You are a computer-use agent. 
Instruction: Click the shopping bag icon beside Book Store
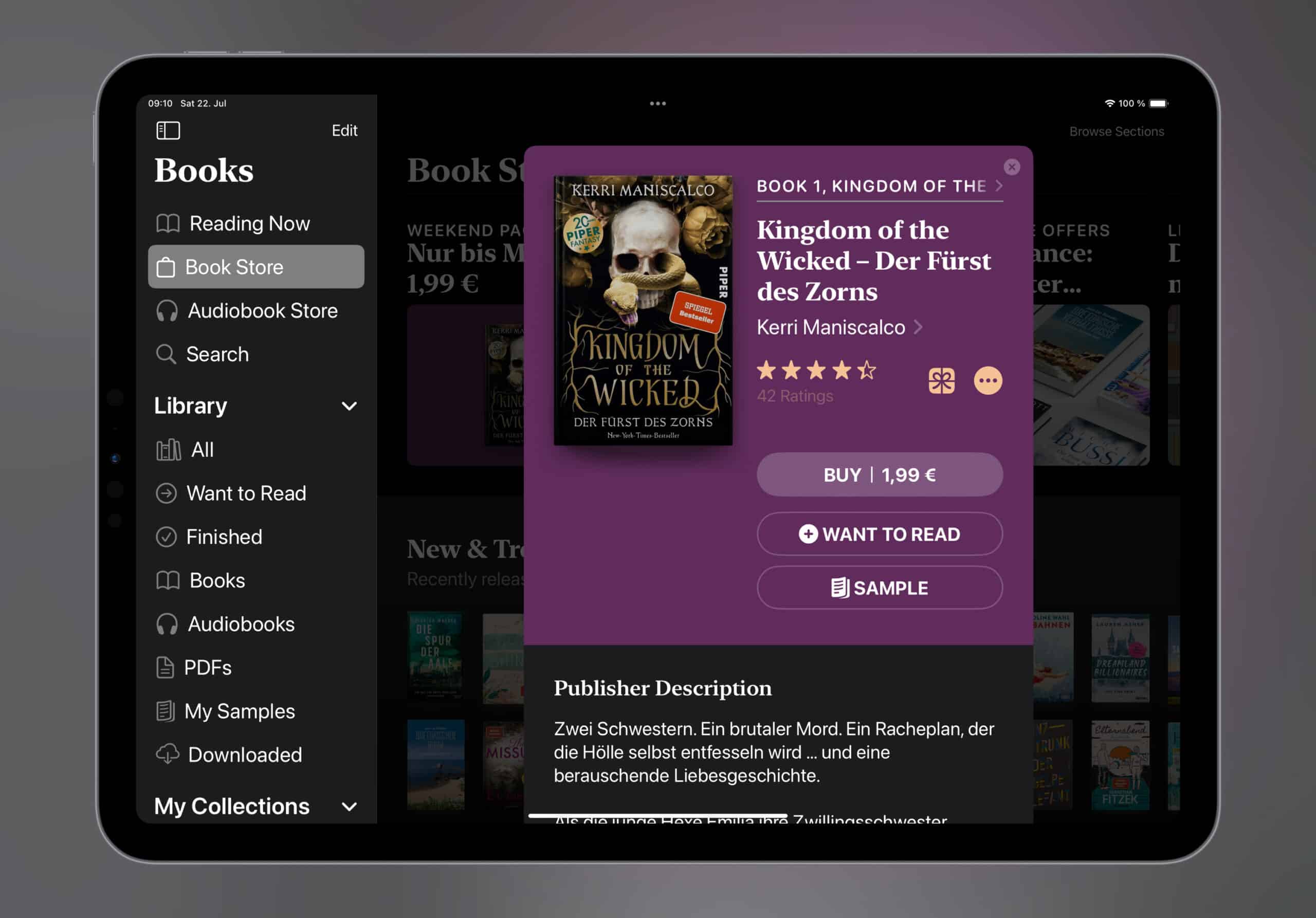click(x=166, y=267)
